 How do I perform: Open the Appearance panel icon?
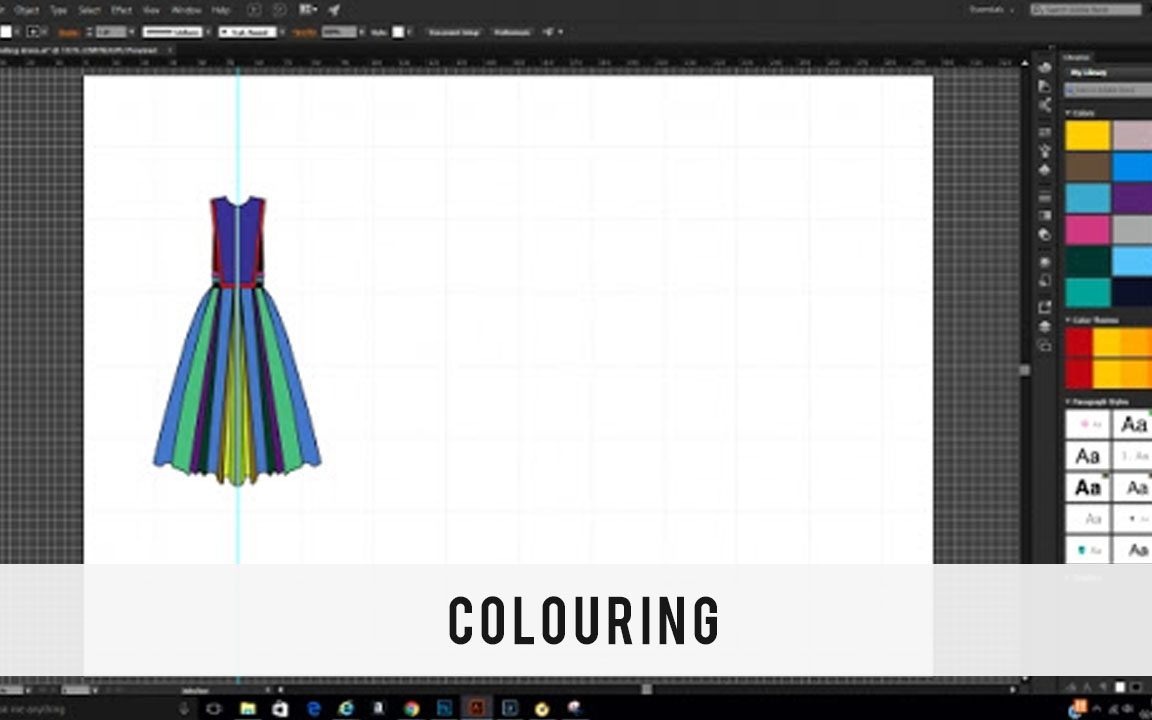tap(1044, 262)
